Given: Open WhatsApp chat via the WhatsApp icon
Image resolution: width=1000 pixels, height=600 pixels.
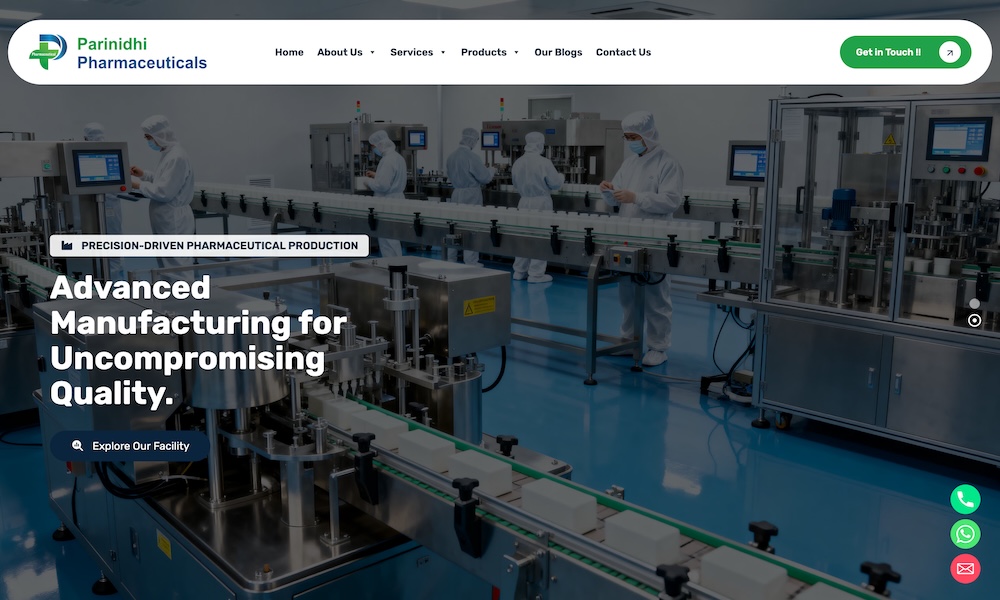Looking at the screenshot, I should point(964,533).
